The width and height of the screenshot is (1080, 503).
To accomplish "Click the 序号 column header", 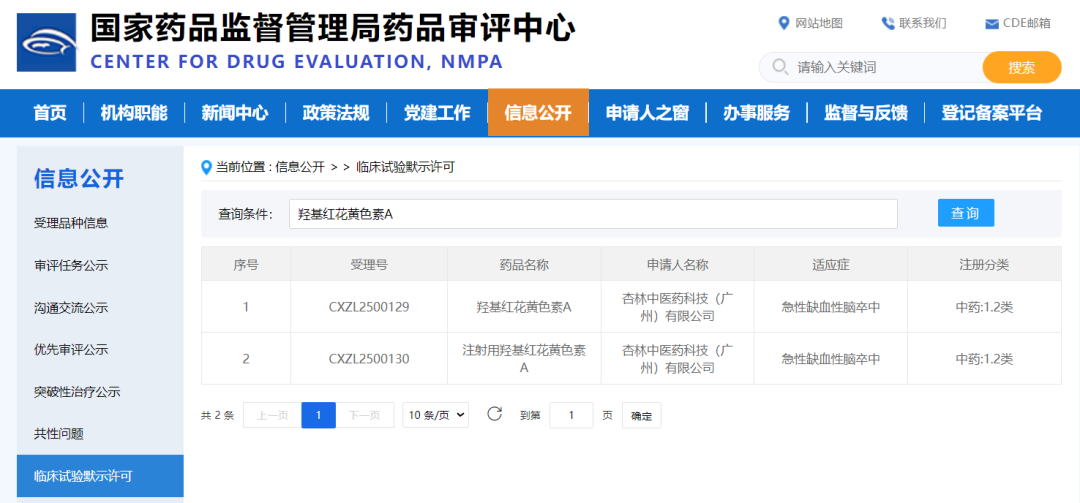I will pos(246,265).
